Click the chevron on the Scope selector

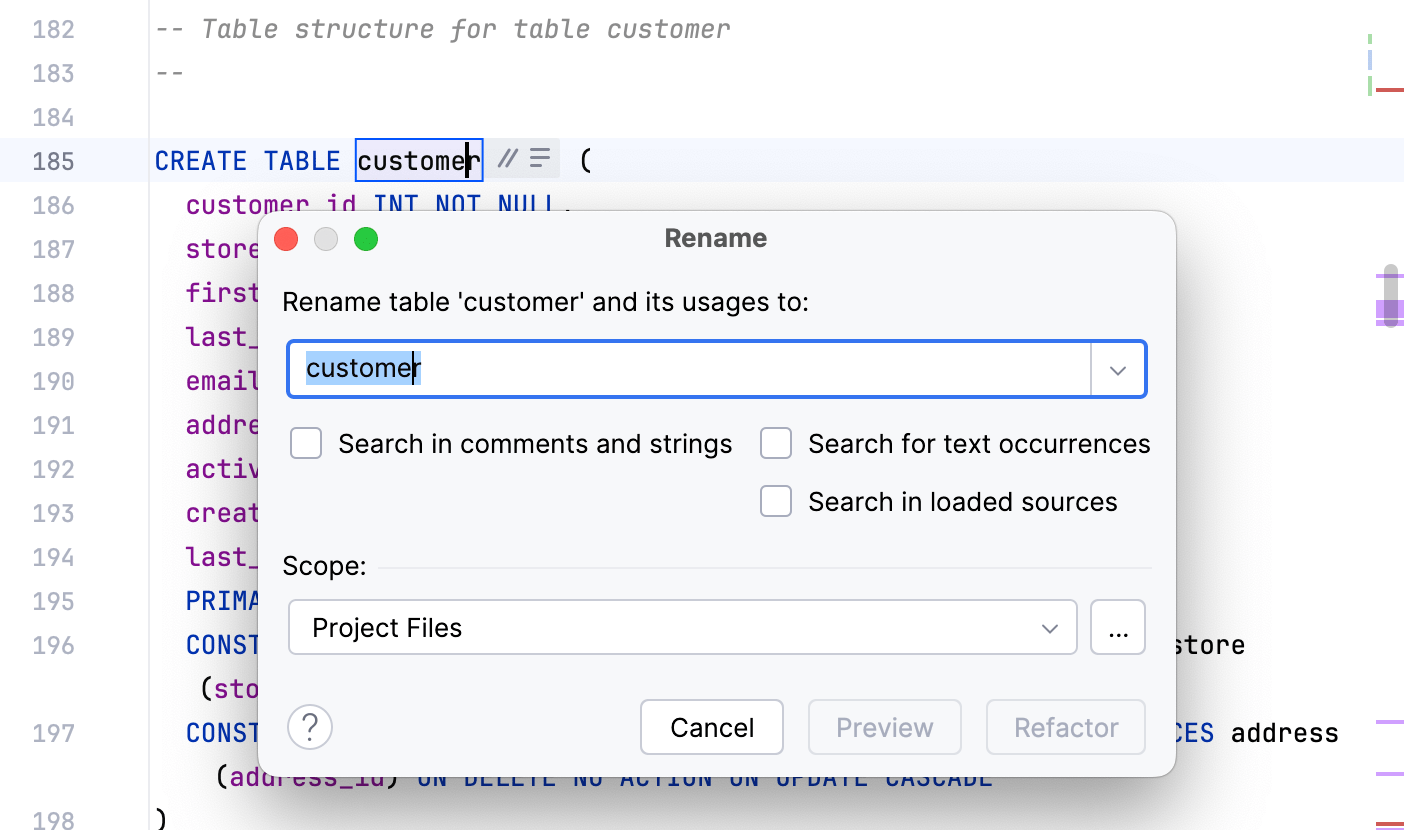coord(1049,628)
